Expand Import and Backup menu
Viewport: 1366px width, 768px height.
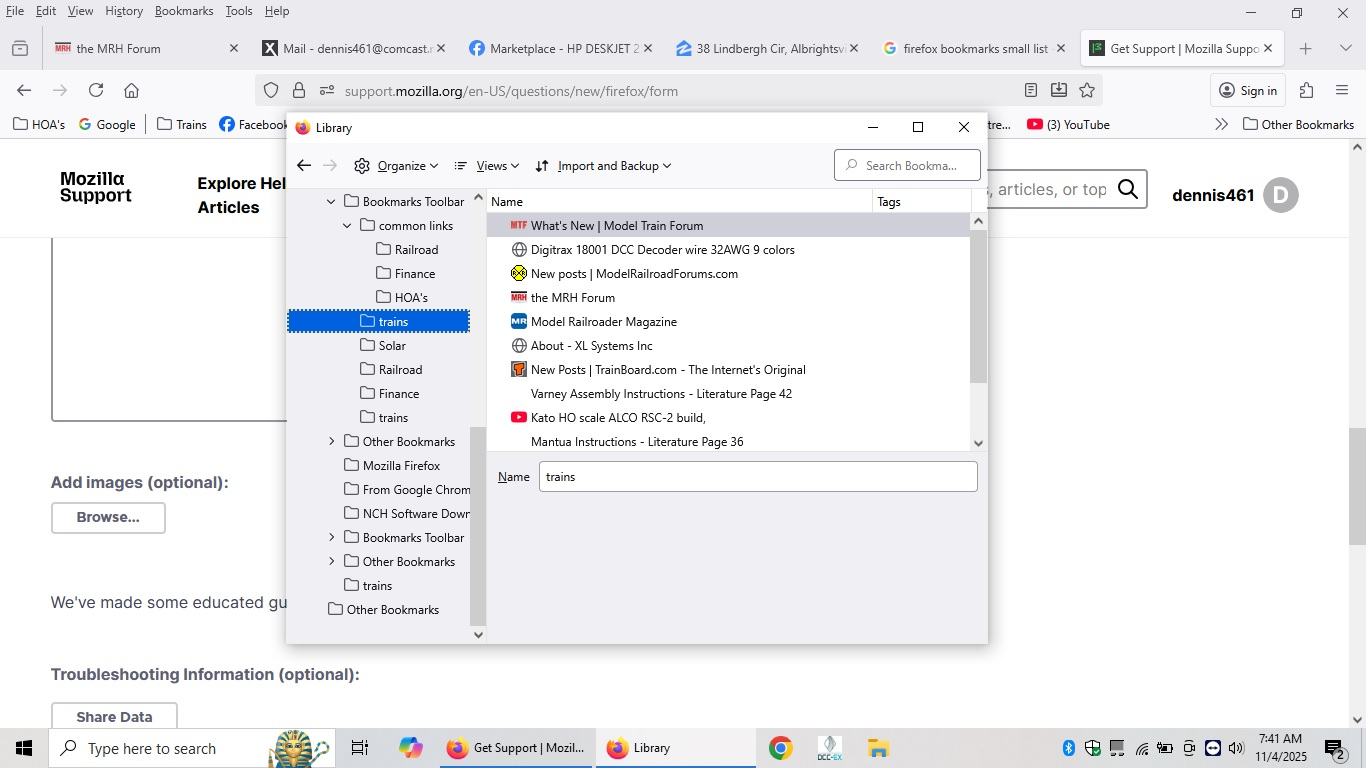coord(604,166)
